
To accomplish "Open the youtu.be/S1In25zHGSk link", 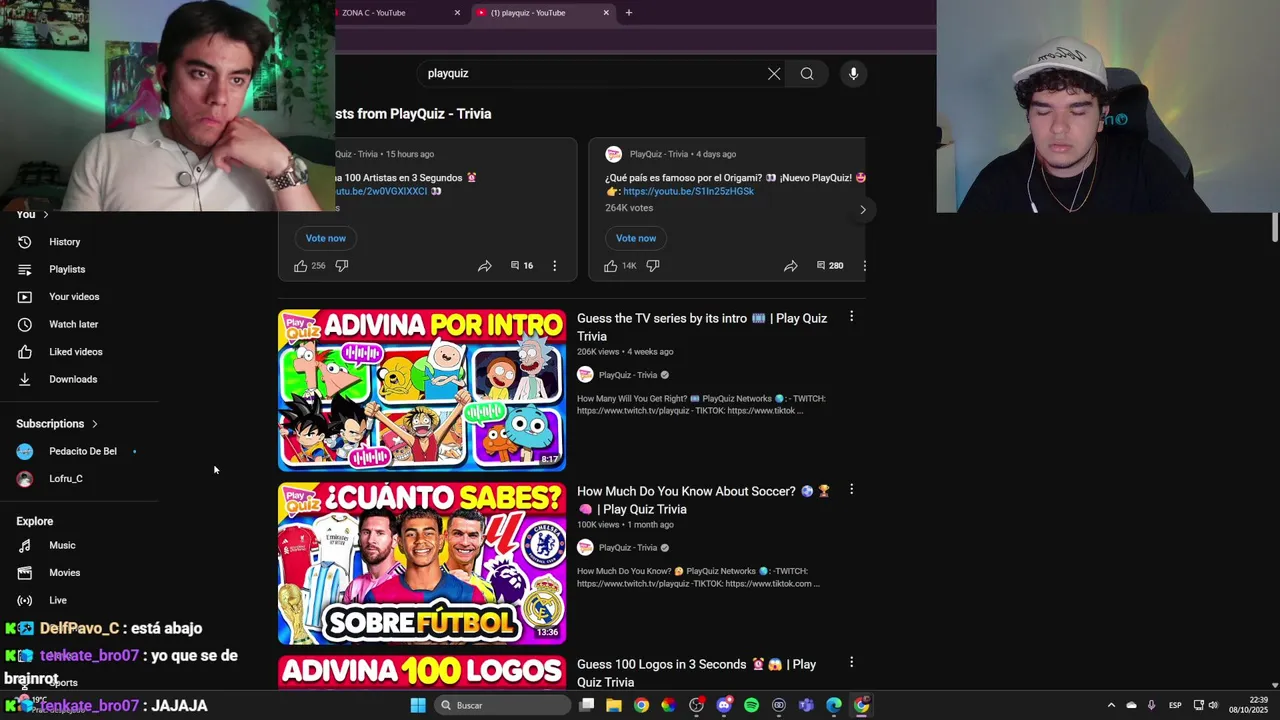I will click(688, 191).
